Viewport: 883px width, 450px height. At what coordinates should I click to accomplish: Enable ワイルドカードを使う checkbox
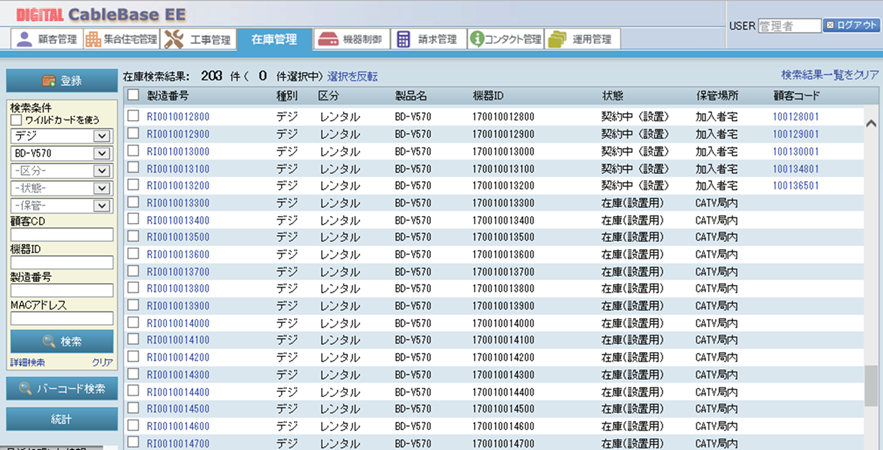(16, 120)
